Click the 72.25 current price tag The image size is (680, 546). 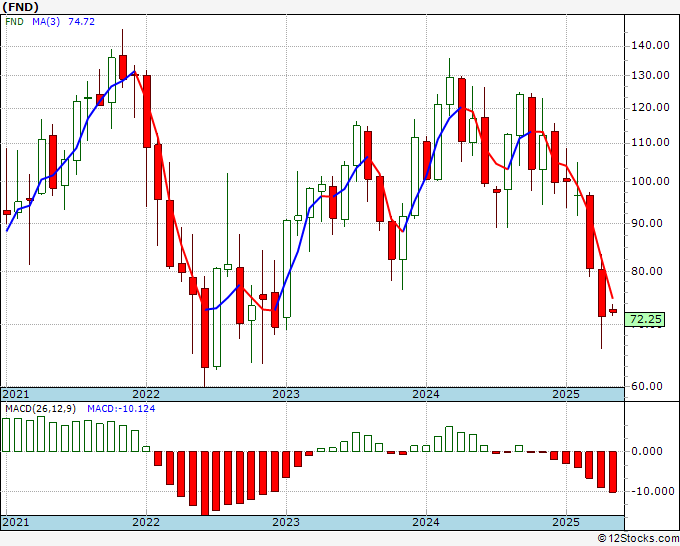point(645,320)
